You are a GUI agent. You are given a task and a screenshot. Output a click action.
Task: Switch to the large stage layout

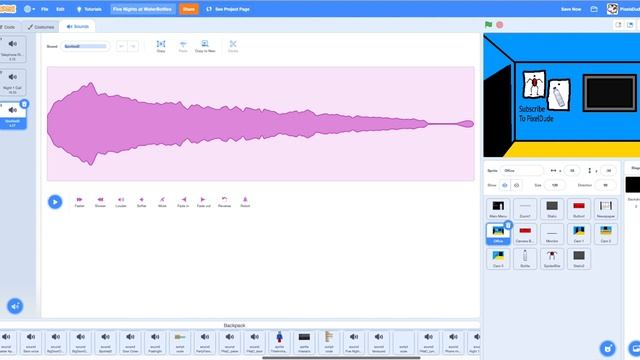point(630,25)
